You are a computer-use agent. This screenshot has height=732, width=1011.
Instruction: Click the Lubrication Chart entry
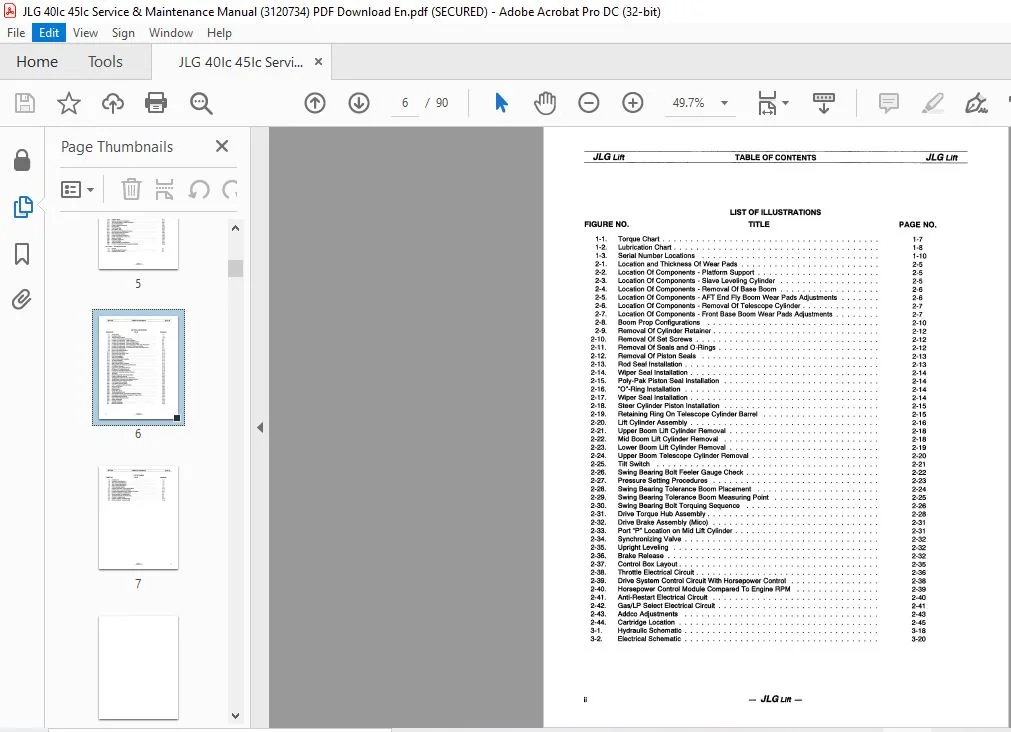coord(644,247)
